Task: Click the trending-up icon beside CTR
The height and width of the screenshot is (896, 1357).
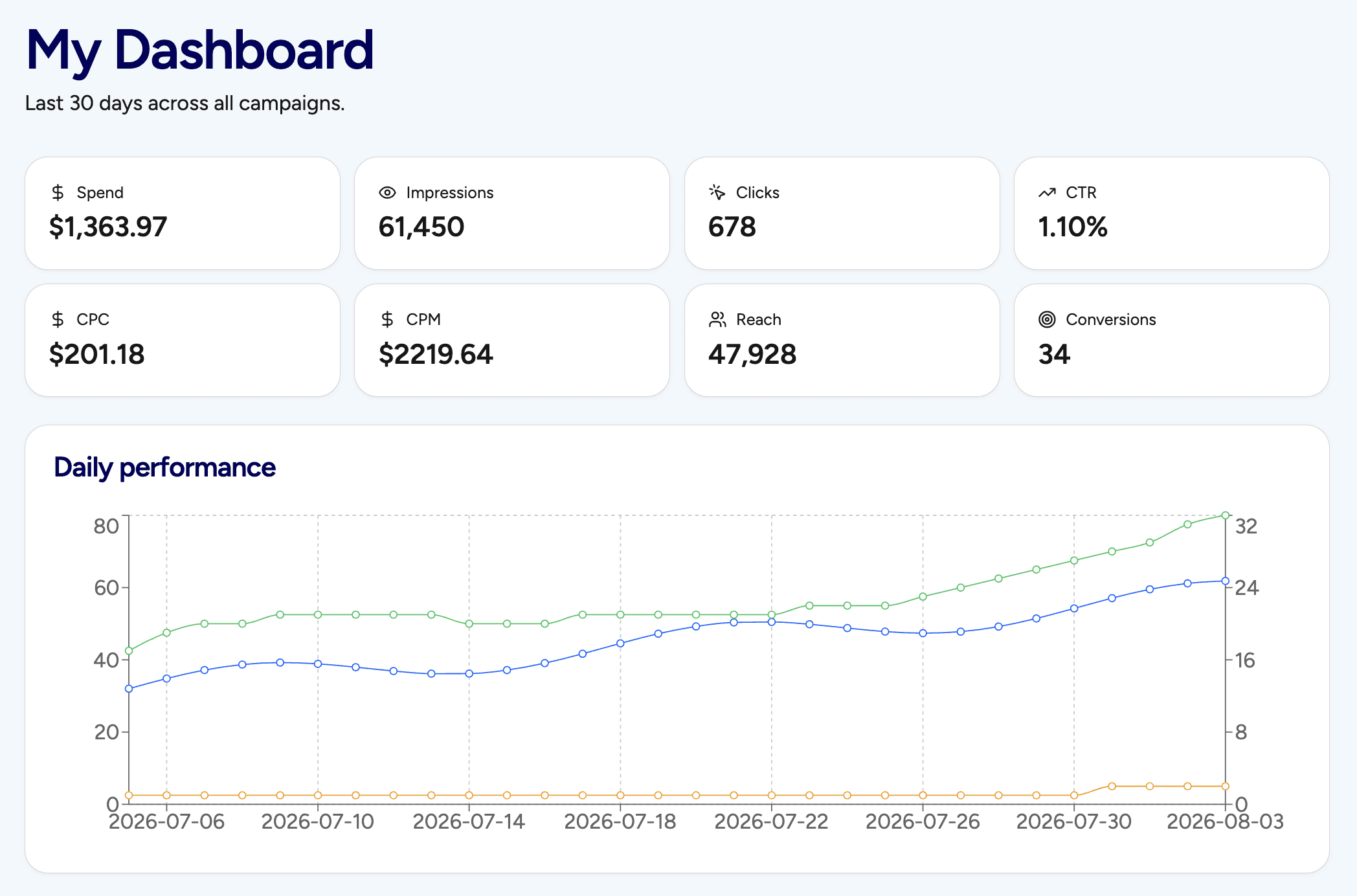Action: pos(1047,192)
